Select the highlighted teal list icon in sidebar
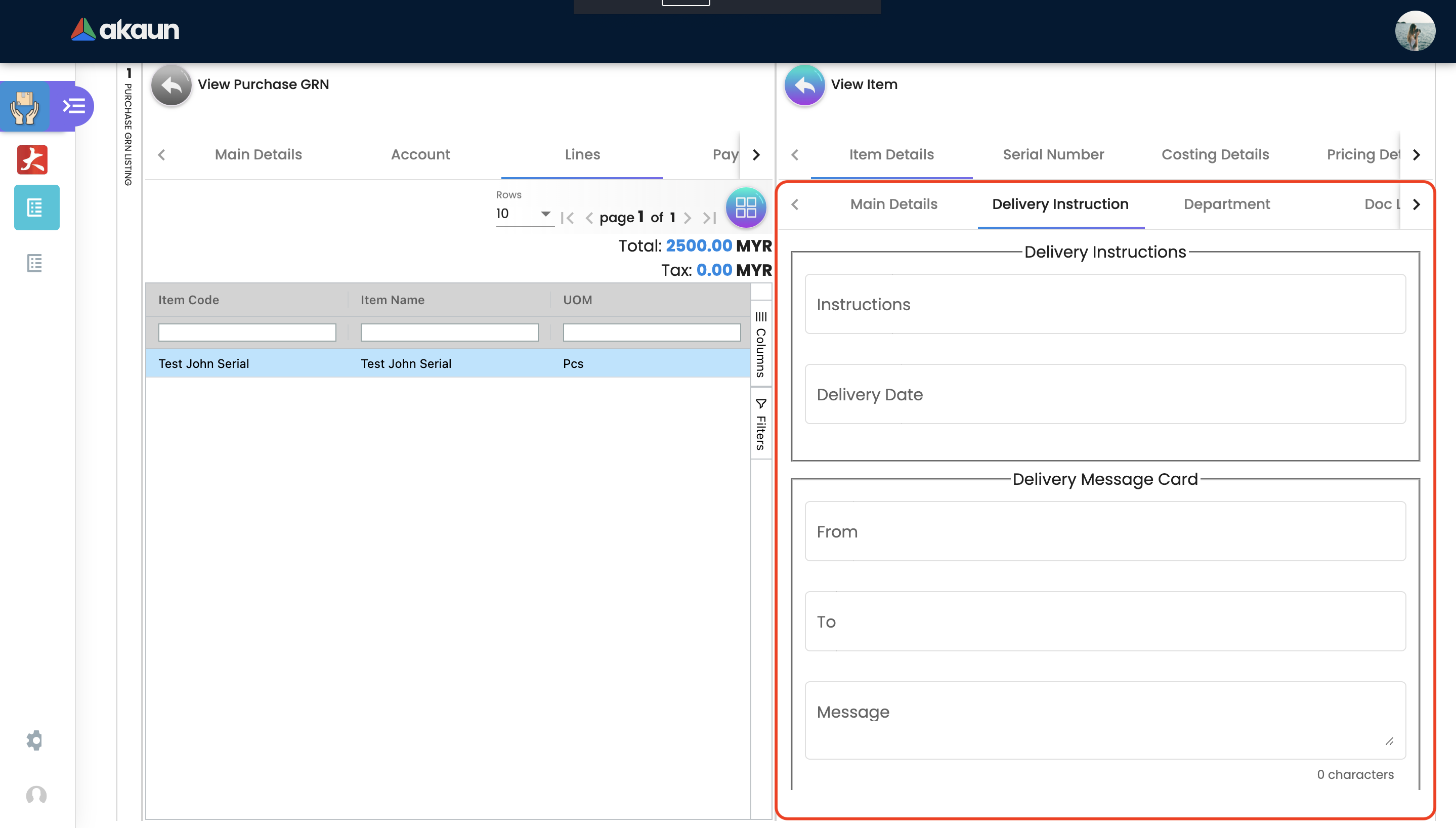 point(36,208)
